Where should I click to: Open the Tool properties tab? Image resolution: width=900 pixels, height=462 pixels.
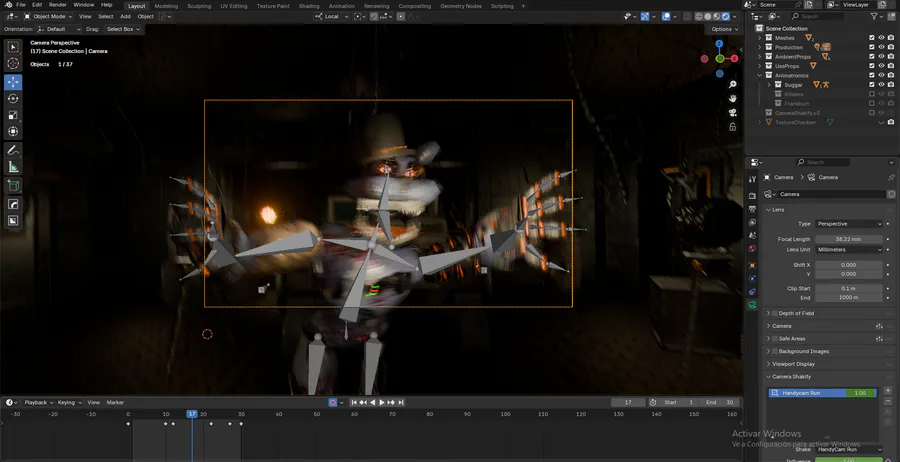752,180
